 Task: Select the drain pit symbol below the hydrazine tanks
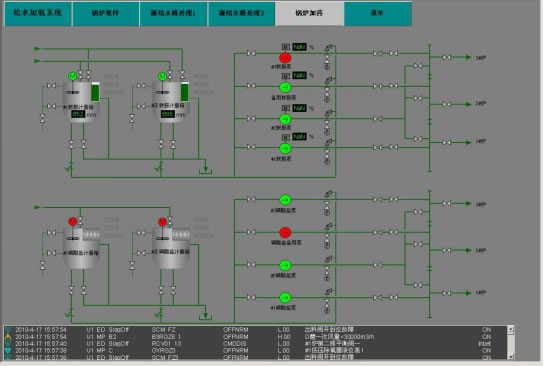[x=205, y=170]
